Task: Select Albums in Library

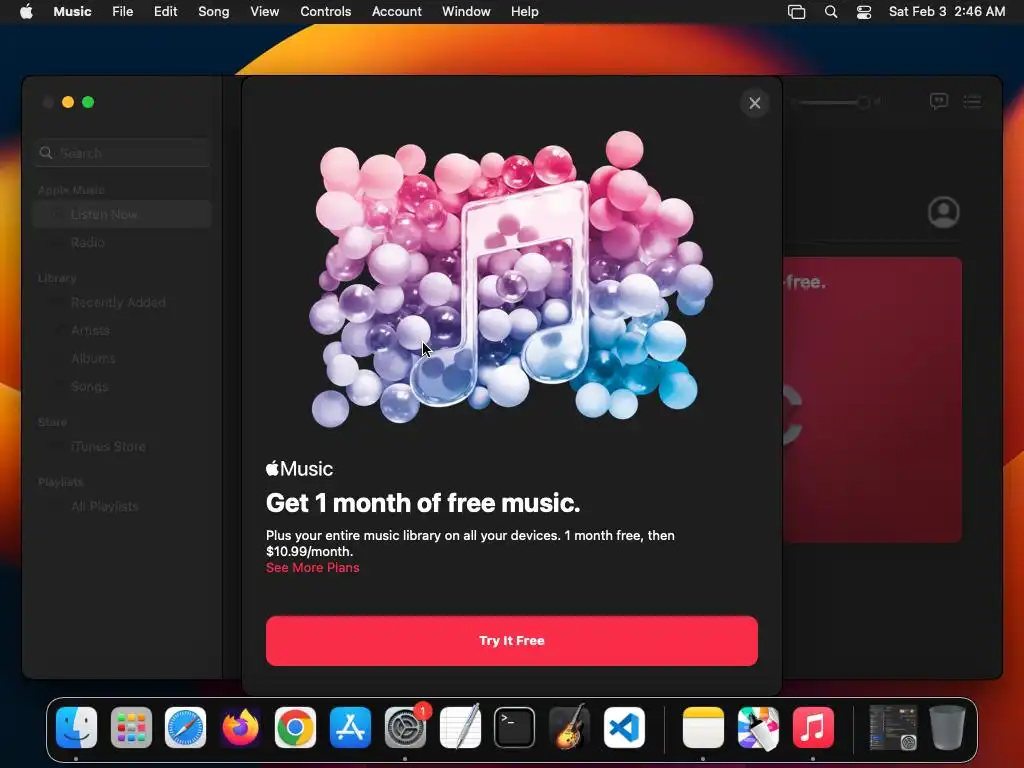Action: [x=123, y=359]
